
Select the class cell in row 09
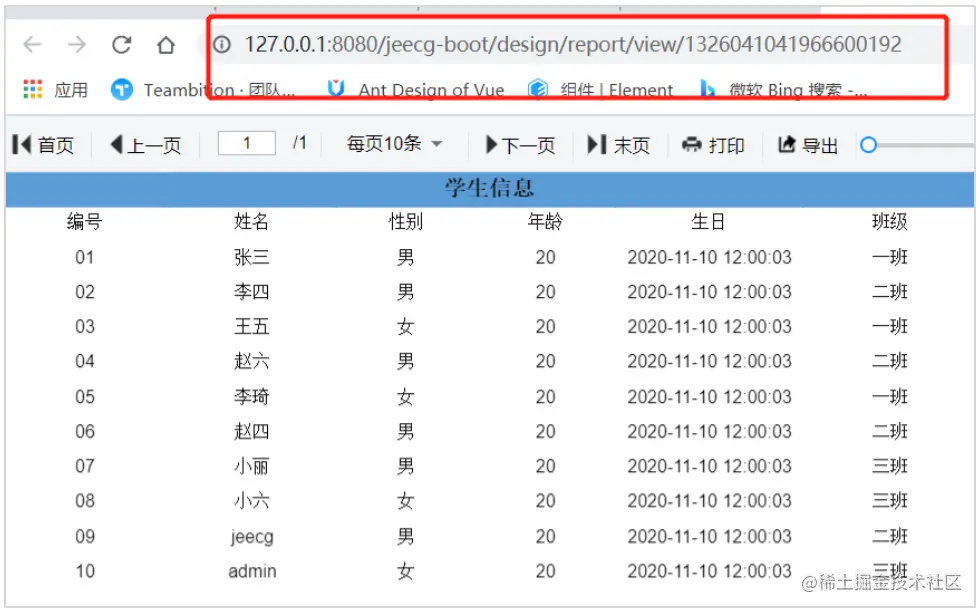click(889, 536)
